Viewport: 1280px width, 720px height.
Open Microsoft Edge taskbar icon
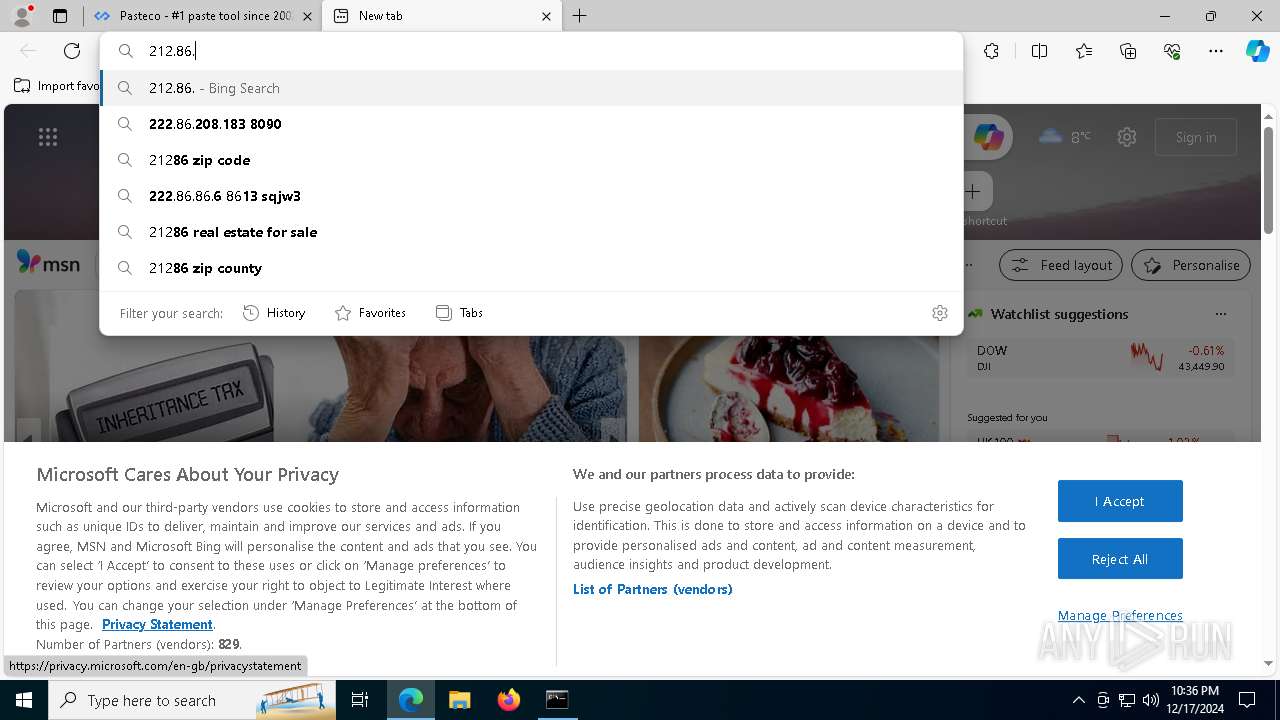(411, 700)
